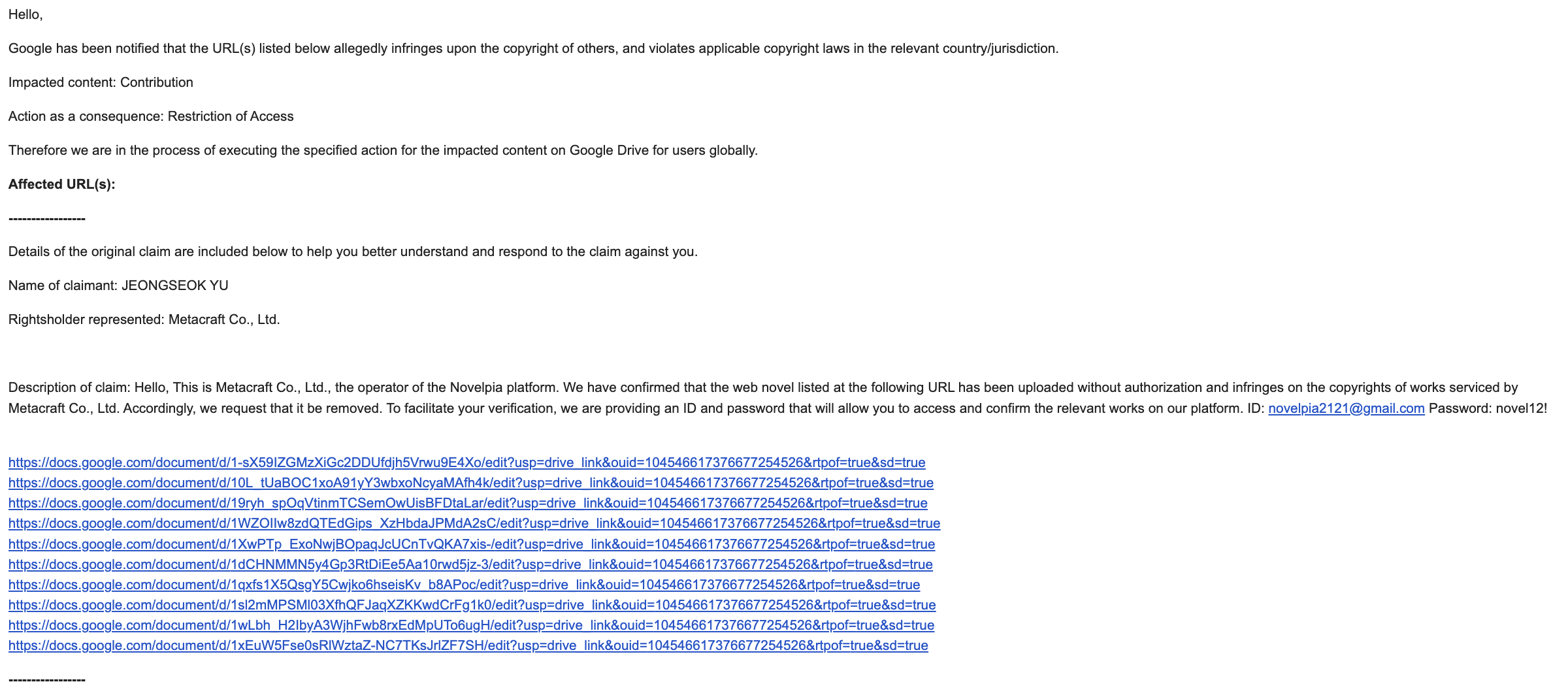Open the Docs link starting with 1sl2mMPSMl03
The width and height of the screenshot is (1568, 682).
click(x=472, y=605)
